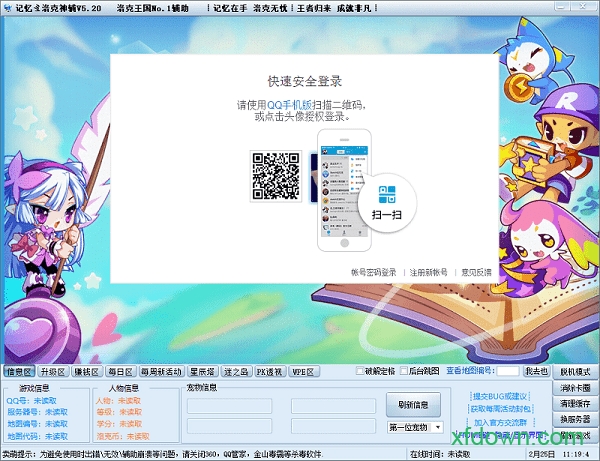The width and height of the screenshot is (600, 461).
Task: Click the 加入官方交流群 link
Action: [501, 422]
